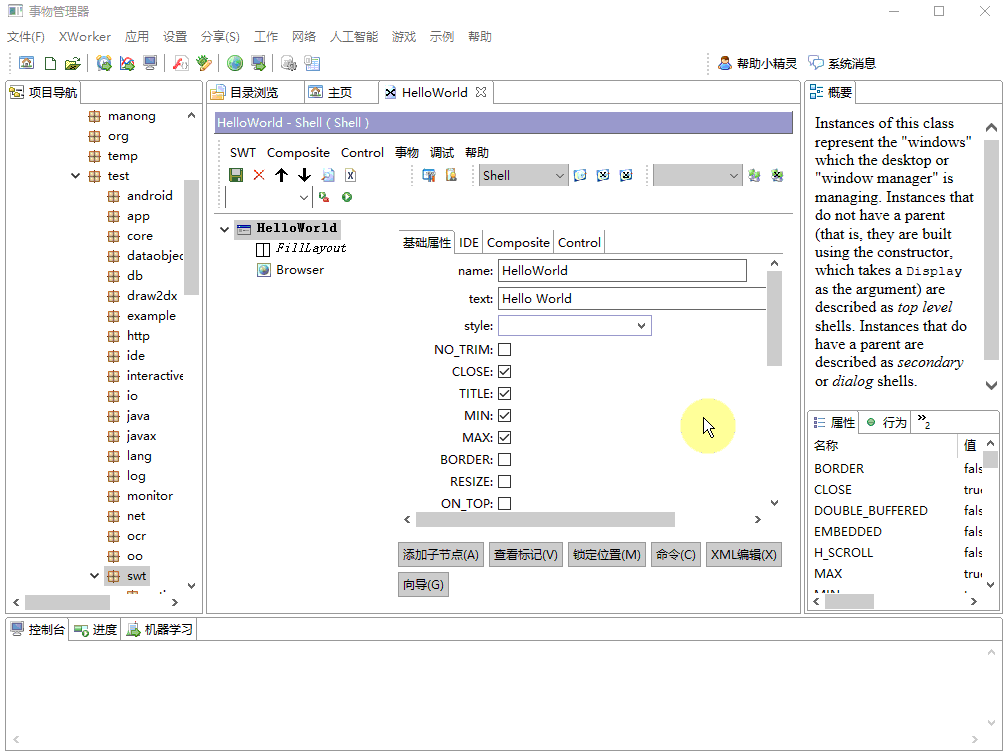Viewport: 1006px width, 755px height.
Task: Select the android package in project tree
Action: [x=141, y=196]
